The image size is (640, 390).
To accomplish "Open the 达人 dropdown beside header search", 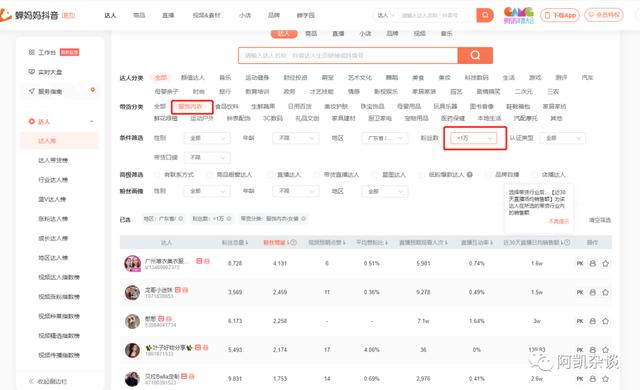I will 385,15.
